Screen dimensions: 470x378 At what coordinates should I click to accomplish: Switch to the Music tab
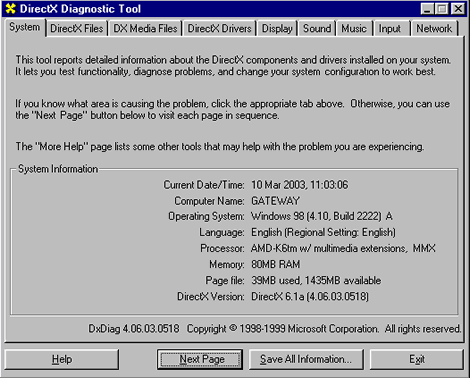pos(354,29)
